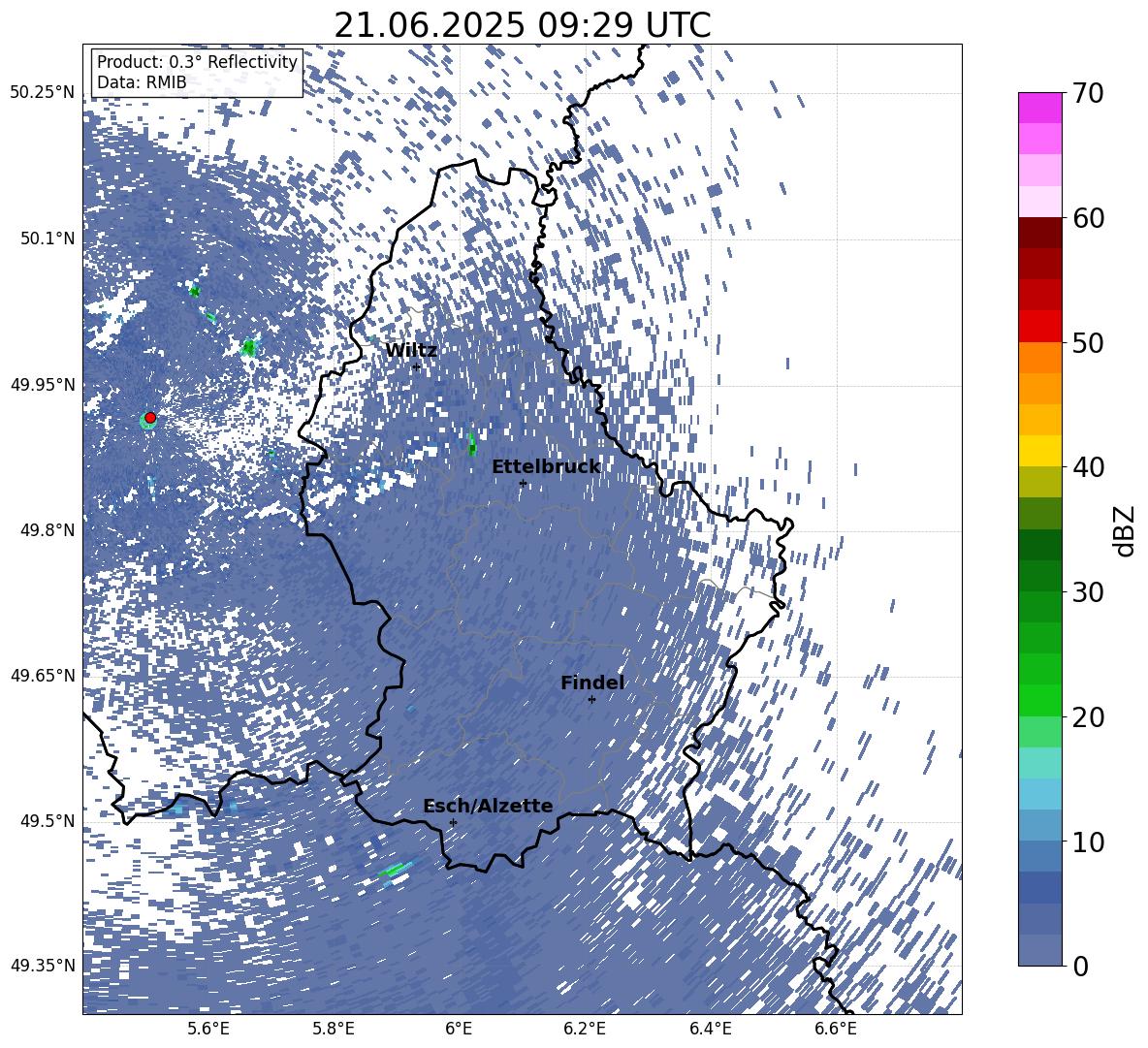Pick the dark maroon swatch below 60
The height and width of the screenshot is (1048, 1148).
click(x=1039, y=233)
